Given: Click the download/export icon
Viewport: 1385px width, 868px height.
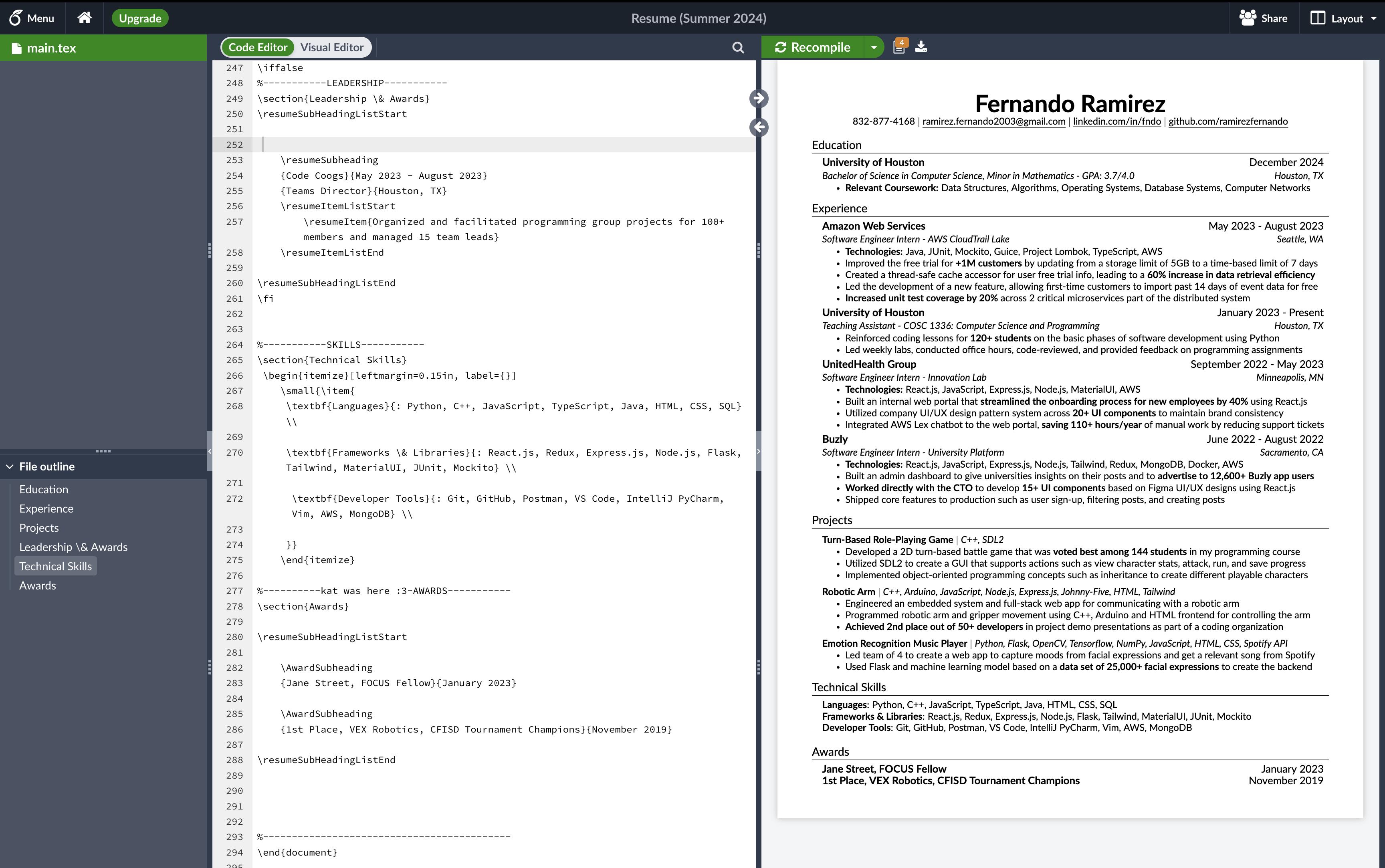Looking at the screenshot, I should [x=921, y=47].
